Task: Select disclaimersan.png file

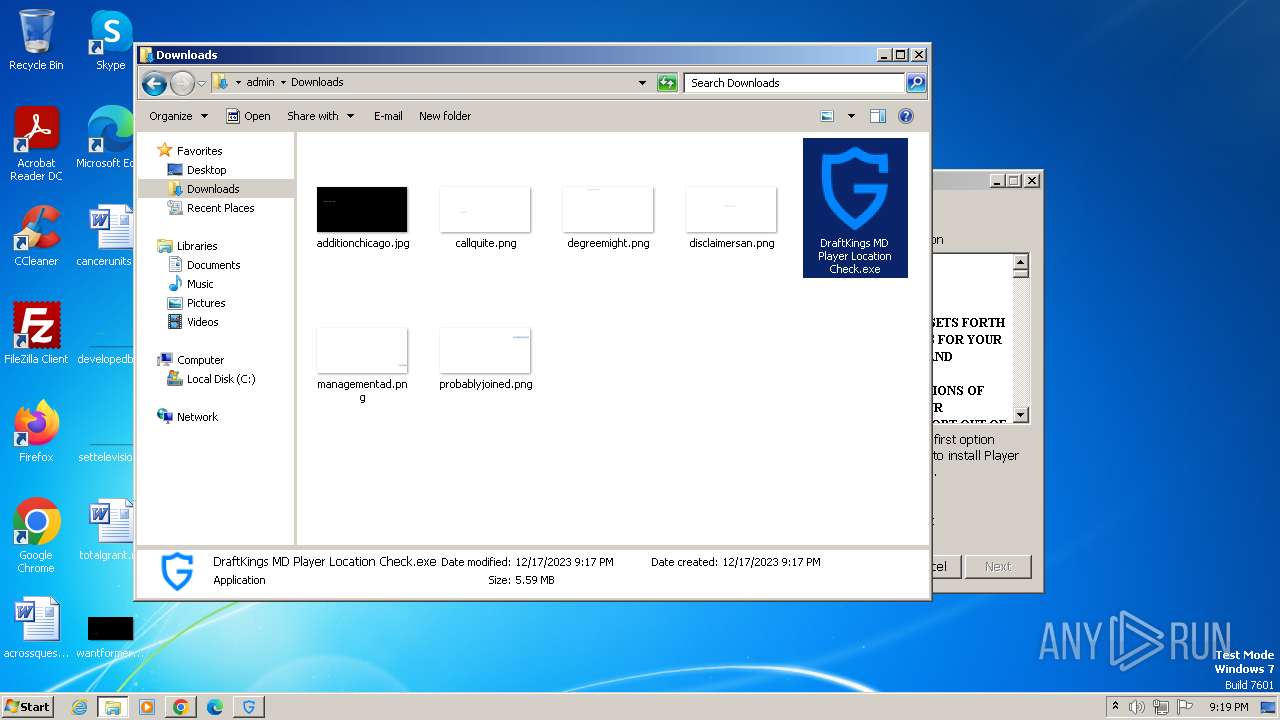Action: click(731, 216)
